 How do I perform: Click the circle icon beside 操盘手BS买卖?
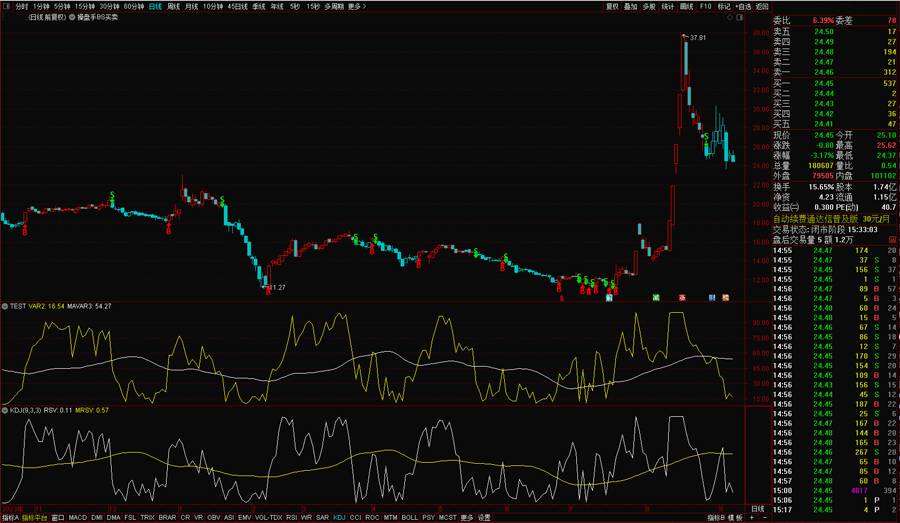pyautogui.click(x=70, y=17)
